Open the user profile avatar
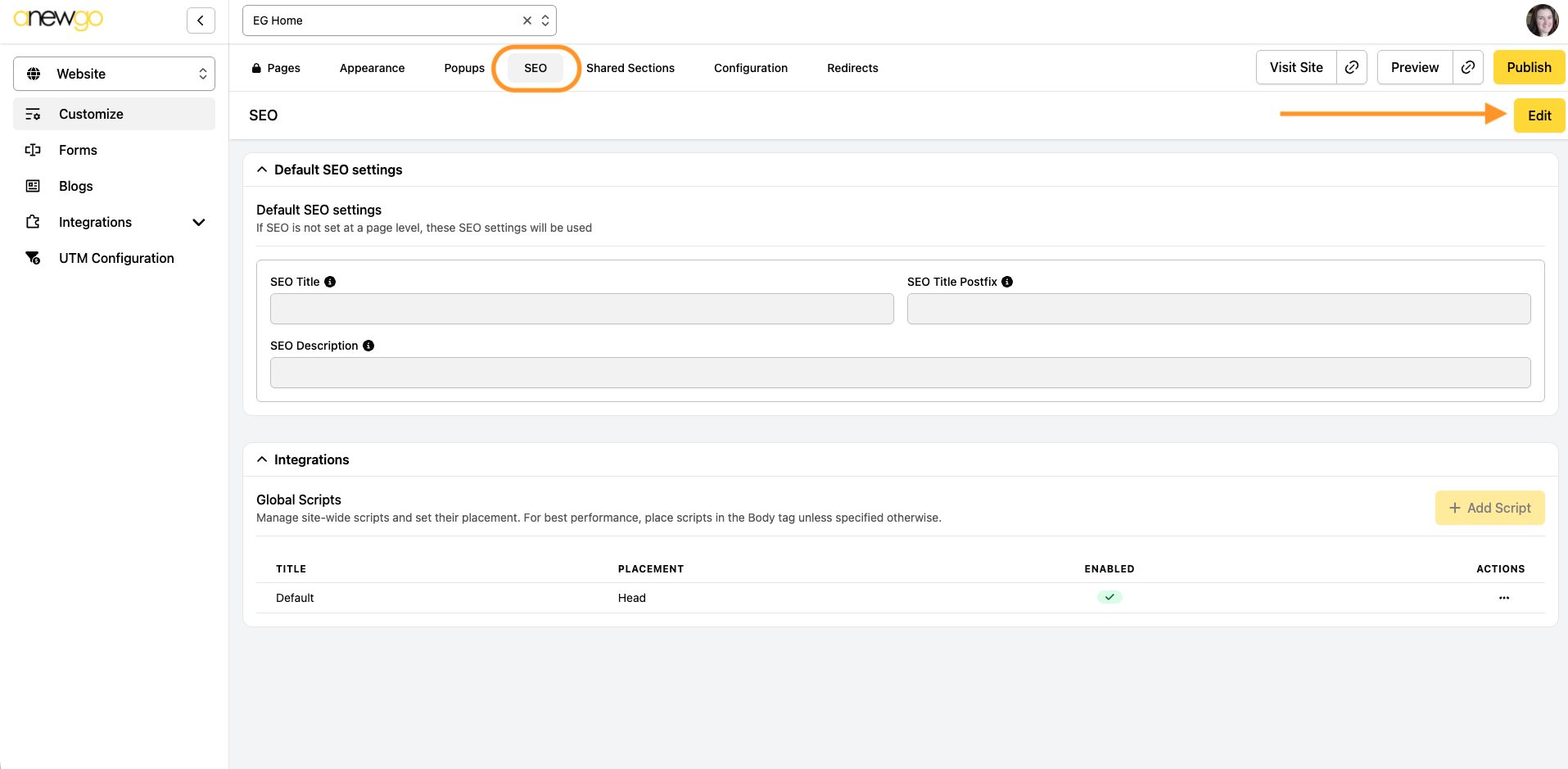1568x769 pixels. pyautogui.click(x=1542, y=20)
